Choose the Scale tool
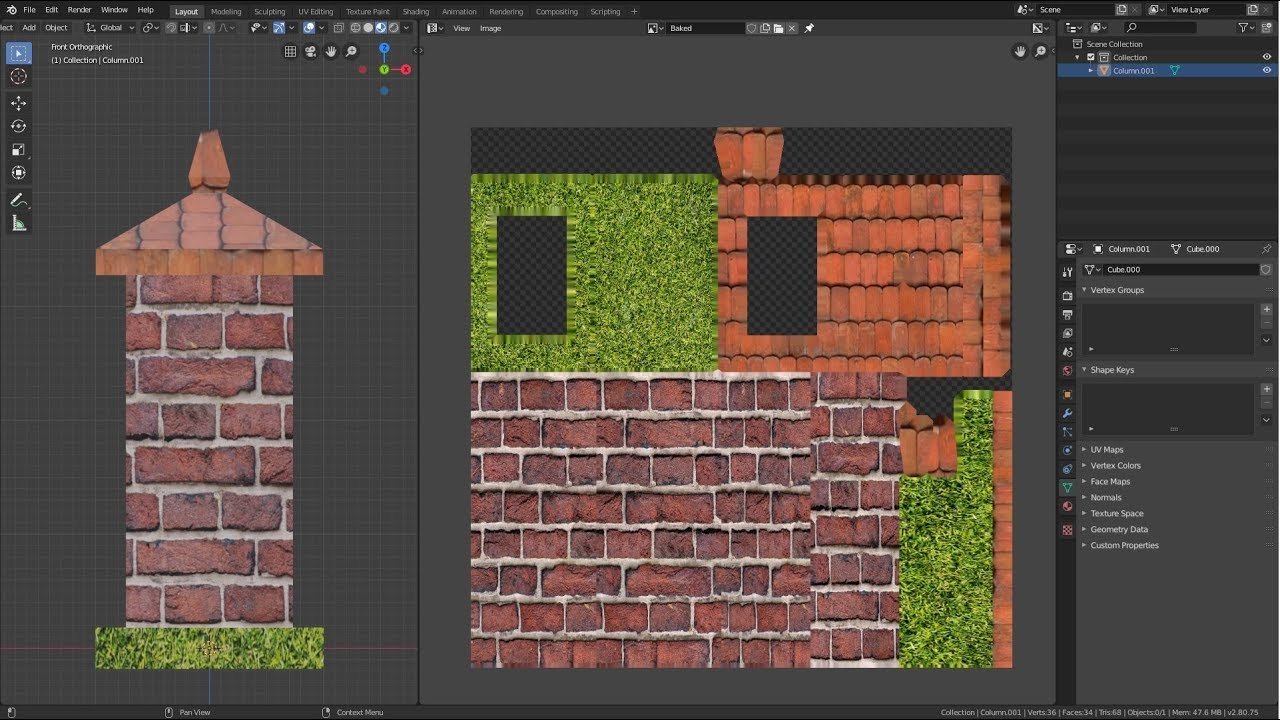Image resolution: width=1280 pixels, height=720 pixels. coord(18,149)
